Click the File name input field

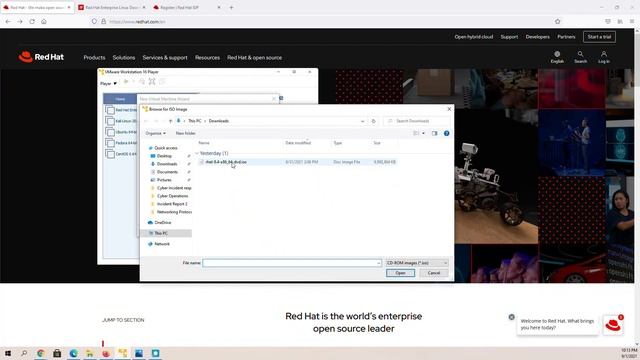click(x=292, y=263)
